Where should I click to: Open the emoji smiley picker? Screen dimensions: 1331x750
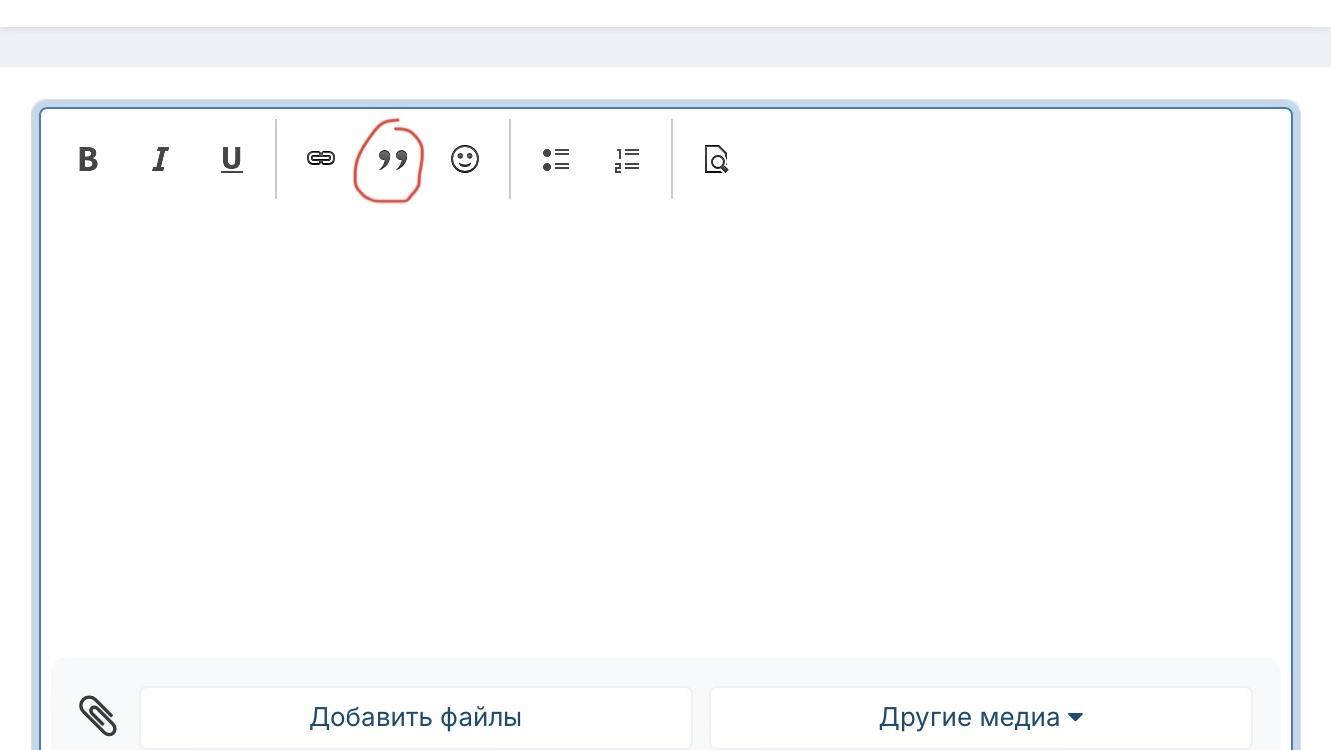point(465,159)
